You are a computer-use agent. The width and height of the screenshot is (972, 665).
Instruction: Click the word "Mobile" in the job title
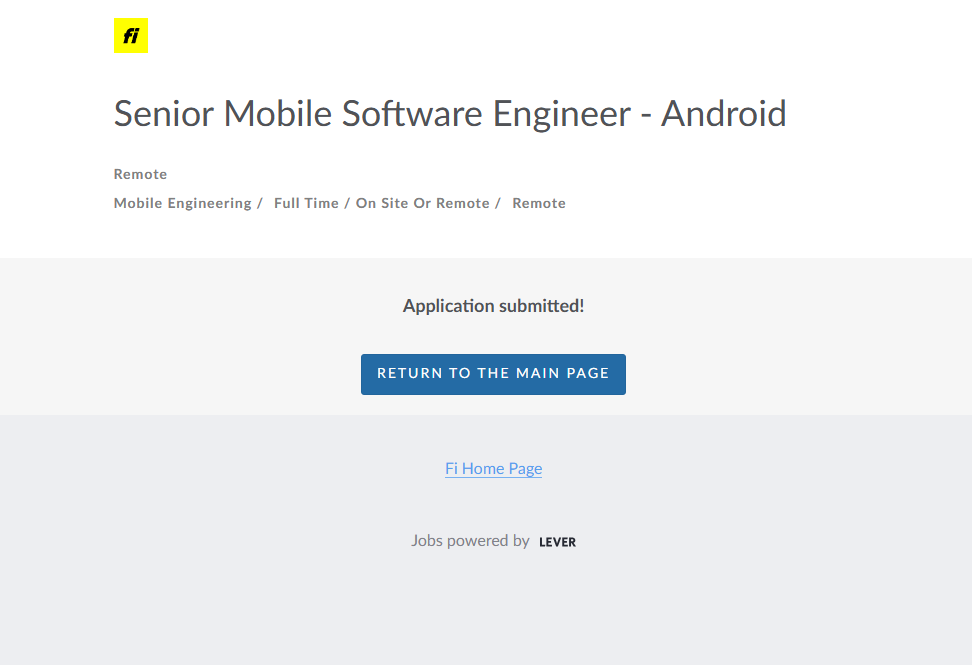(278, 114)
